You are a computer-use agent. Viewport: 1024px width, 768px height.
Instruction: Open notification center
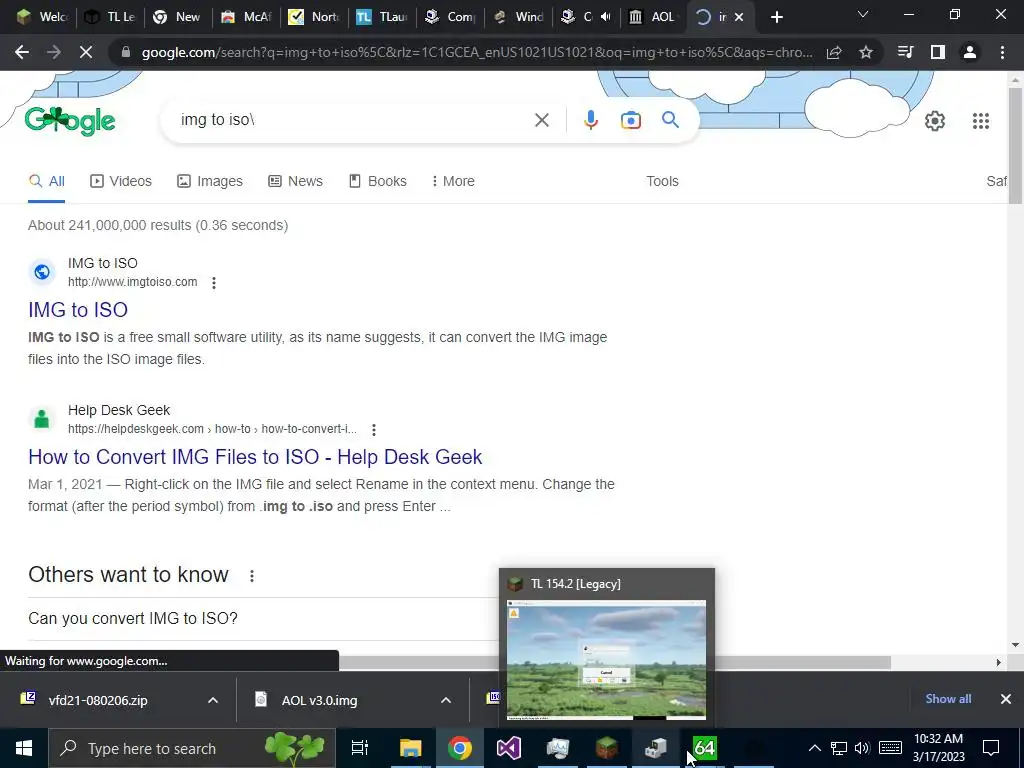pyautogui.click(x=991, y=748)
